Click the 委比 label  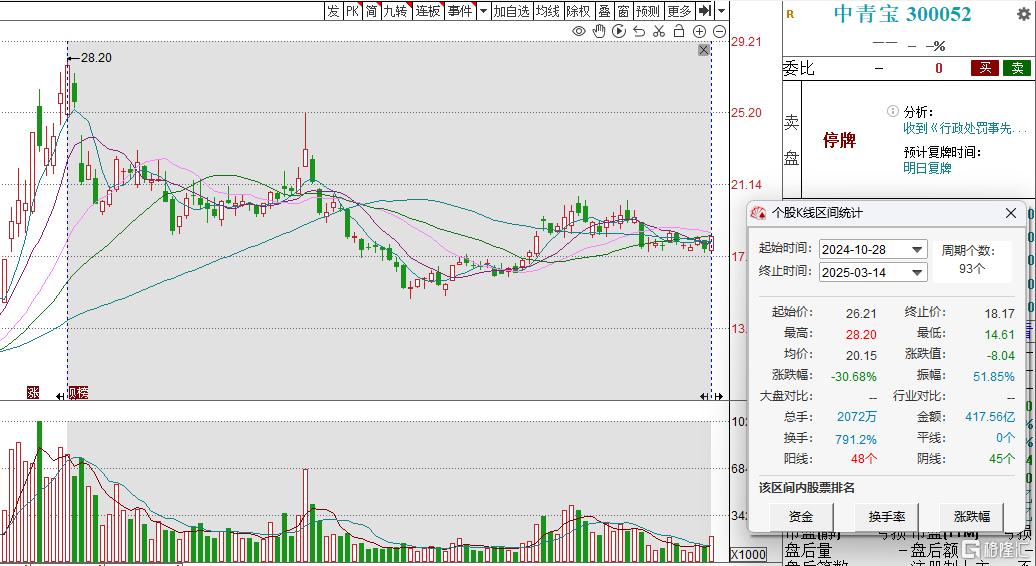[798, 68]
